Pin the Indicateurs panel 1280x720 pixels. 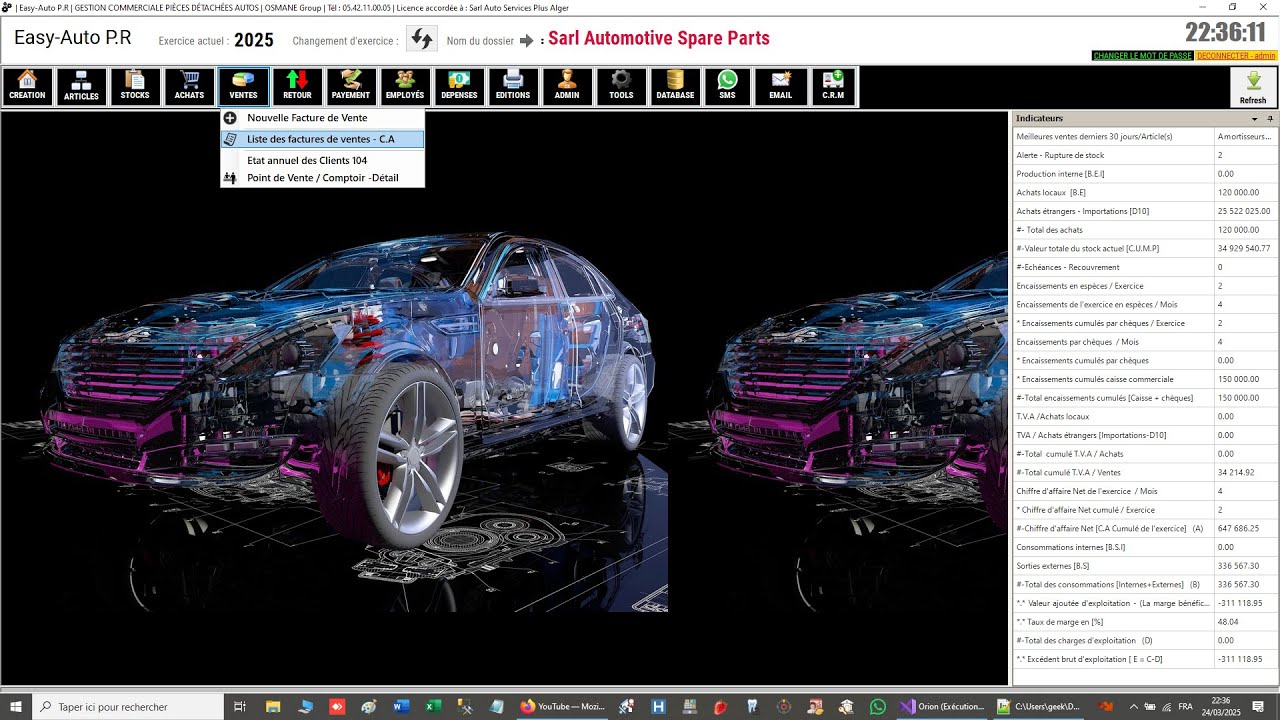click(1270, 118)
